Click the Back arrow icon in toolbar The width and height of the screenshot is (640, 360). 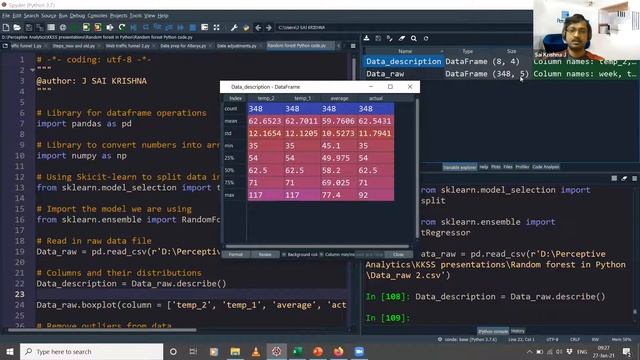click(258, 27)
